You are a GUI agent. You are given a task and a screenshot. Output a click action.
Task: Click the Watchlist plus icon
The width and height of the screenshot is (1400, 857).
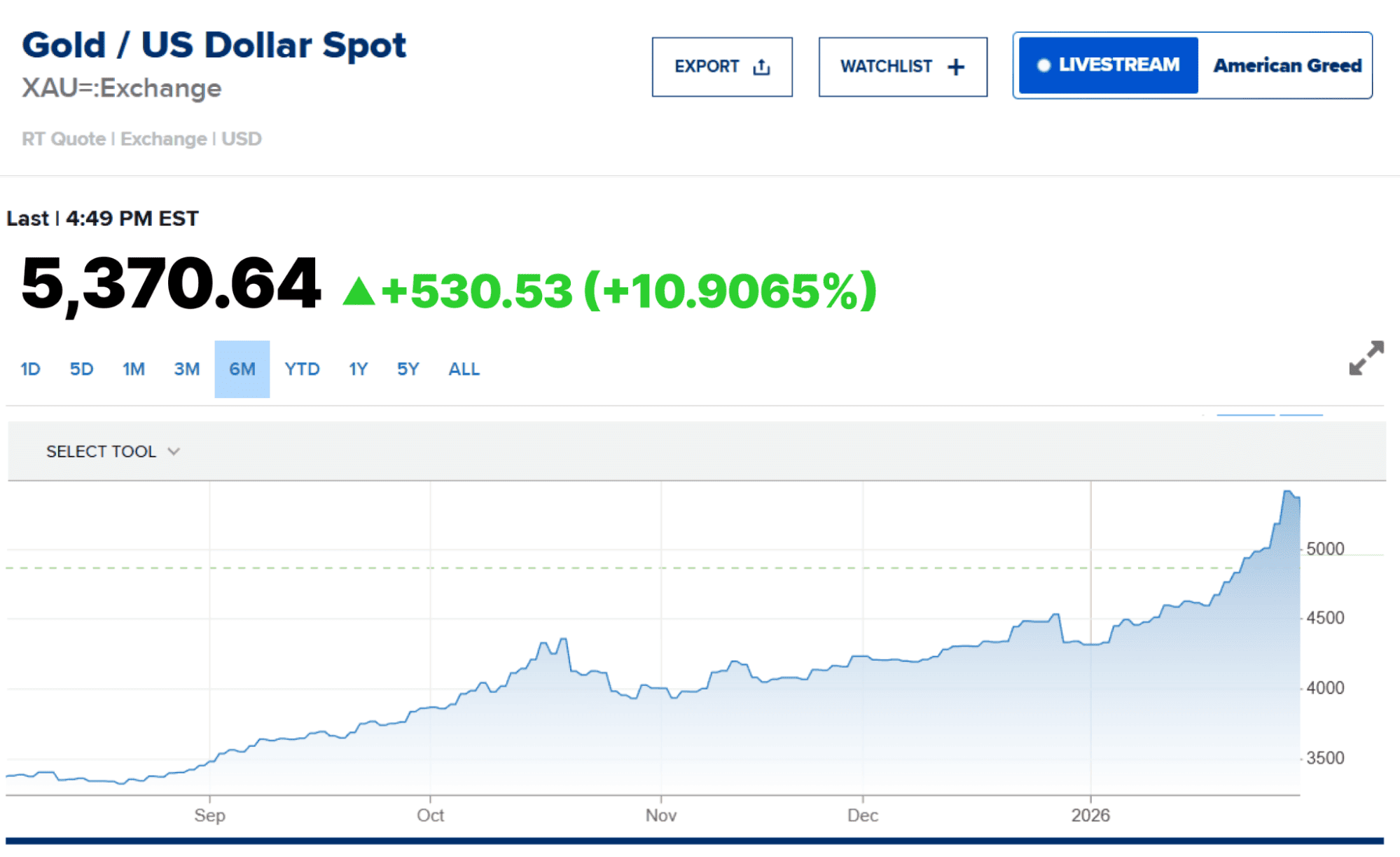click(956, 67)
